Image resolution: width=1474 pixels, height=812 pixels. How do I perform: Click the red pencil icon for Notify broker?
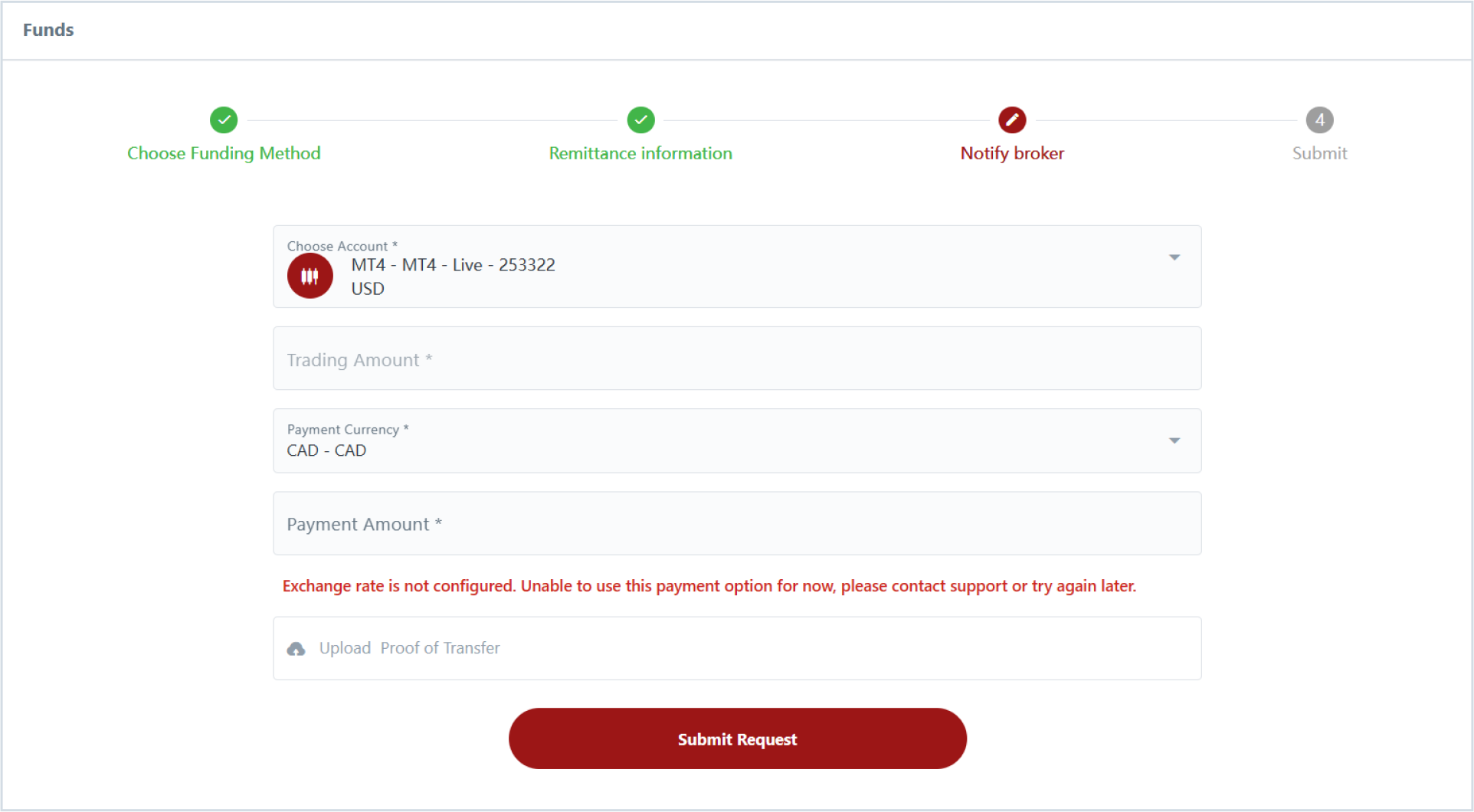(1012, 120)
